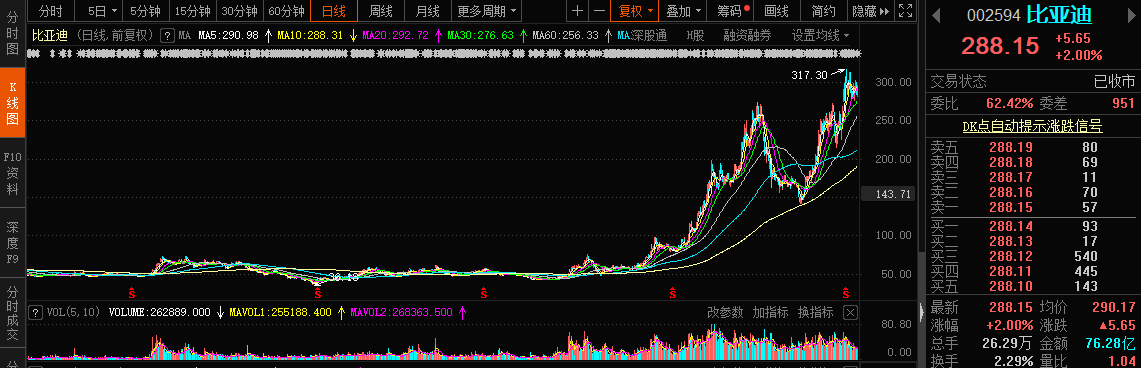
Task: Enable 画线 drawing tools
Action: click(777, 11)
